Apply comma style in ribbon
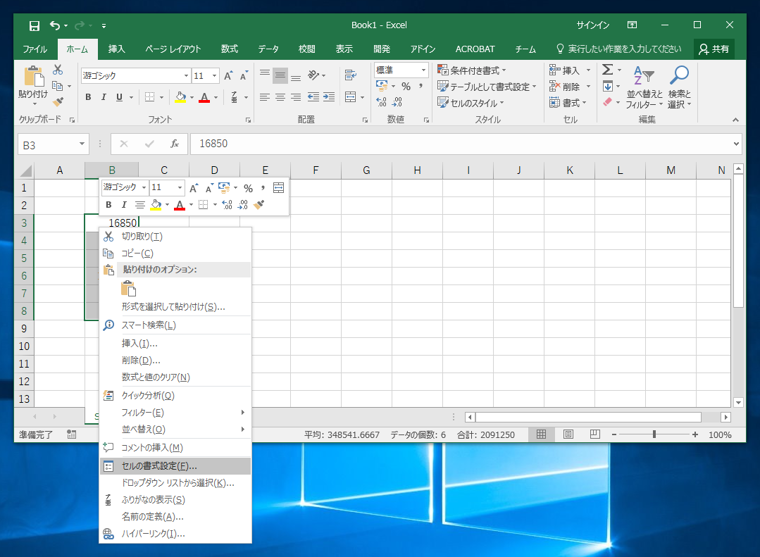Viewport: 760px width, 557px height. (x=421, y=86)
